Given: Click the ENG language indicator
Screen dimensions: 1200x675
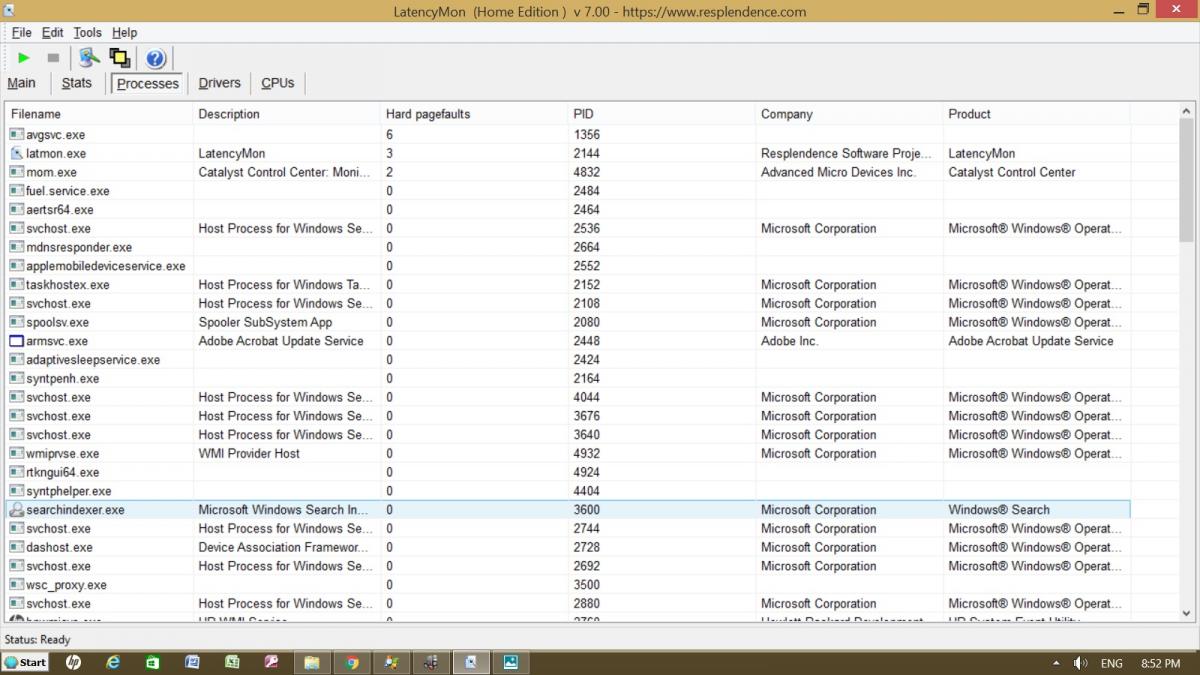Looking at the screenshot, I should tap(1111, 663).
